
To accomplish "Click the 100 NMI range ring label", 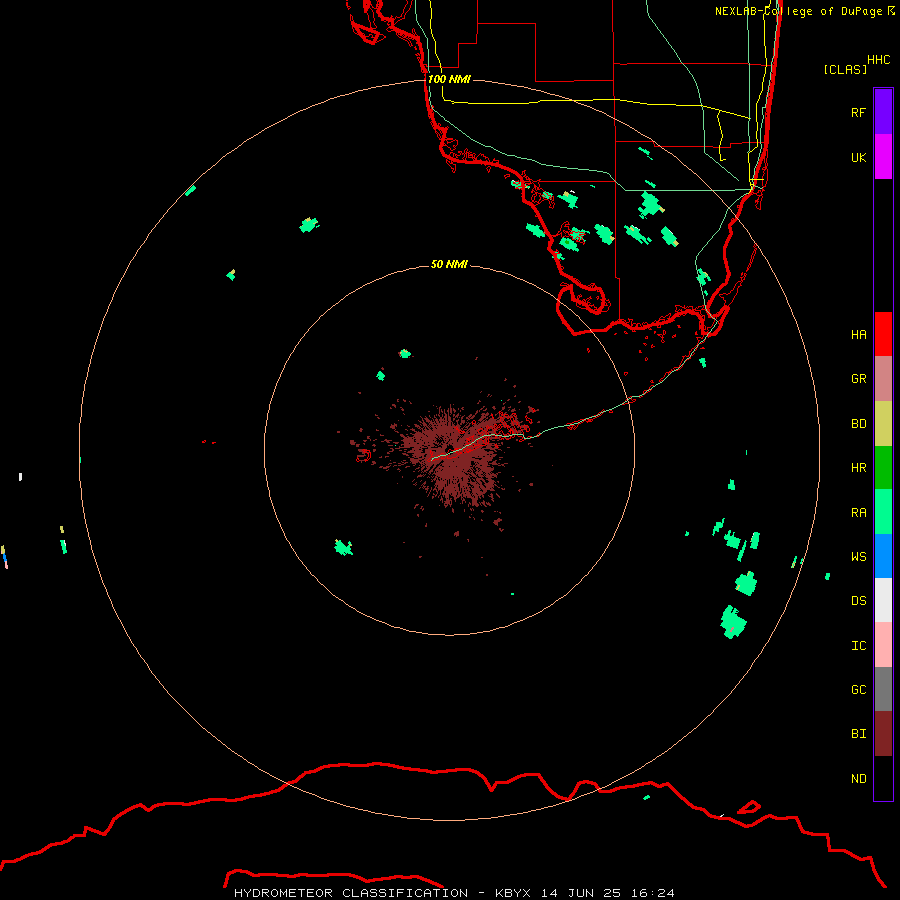I will (449, 79).
